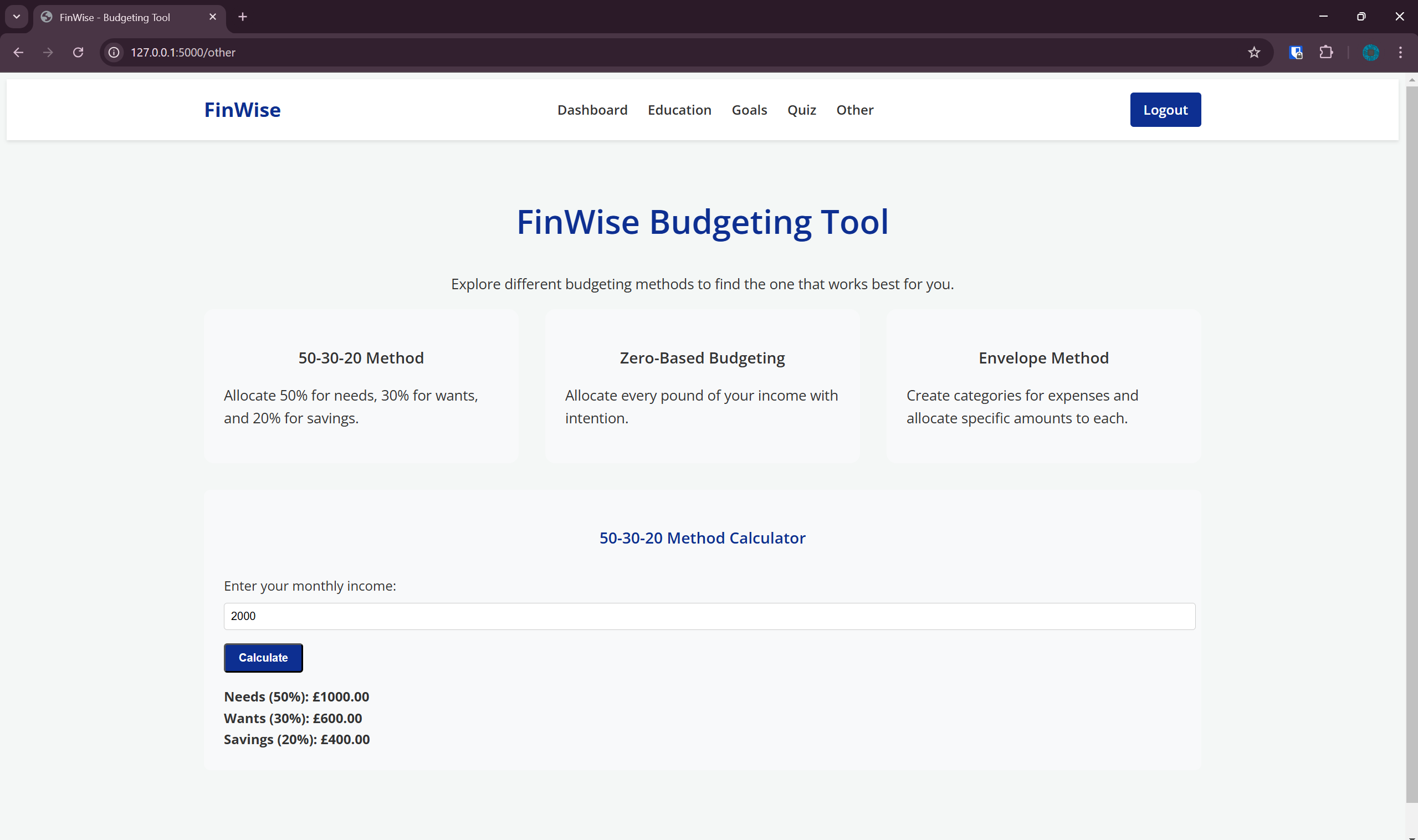Open Chrome three-dot menu
1418x840 pixels.
click(x=1400, y=52)
